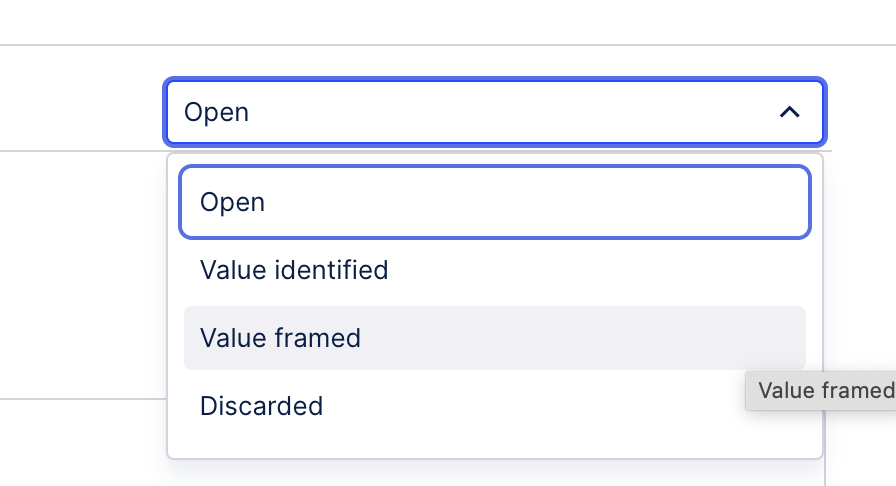Hide the options list with the caret icon
The image size is (896, 486).
pos(789,112)
